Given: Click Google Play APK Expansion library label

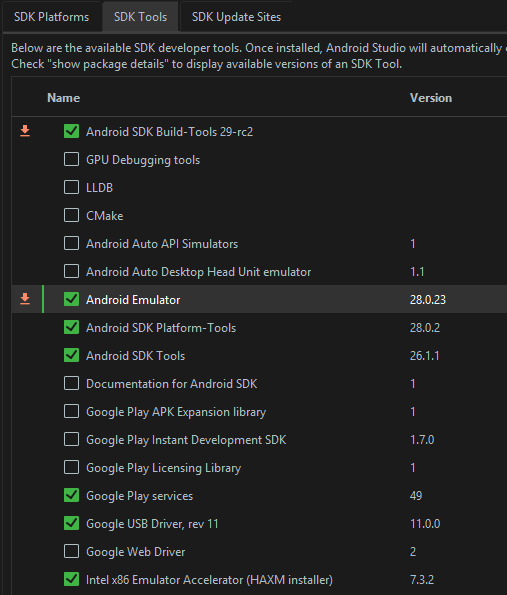Looking at the screenshot, I should pyautogui.click(x=176, y=412).
